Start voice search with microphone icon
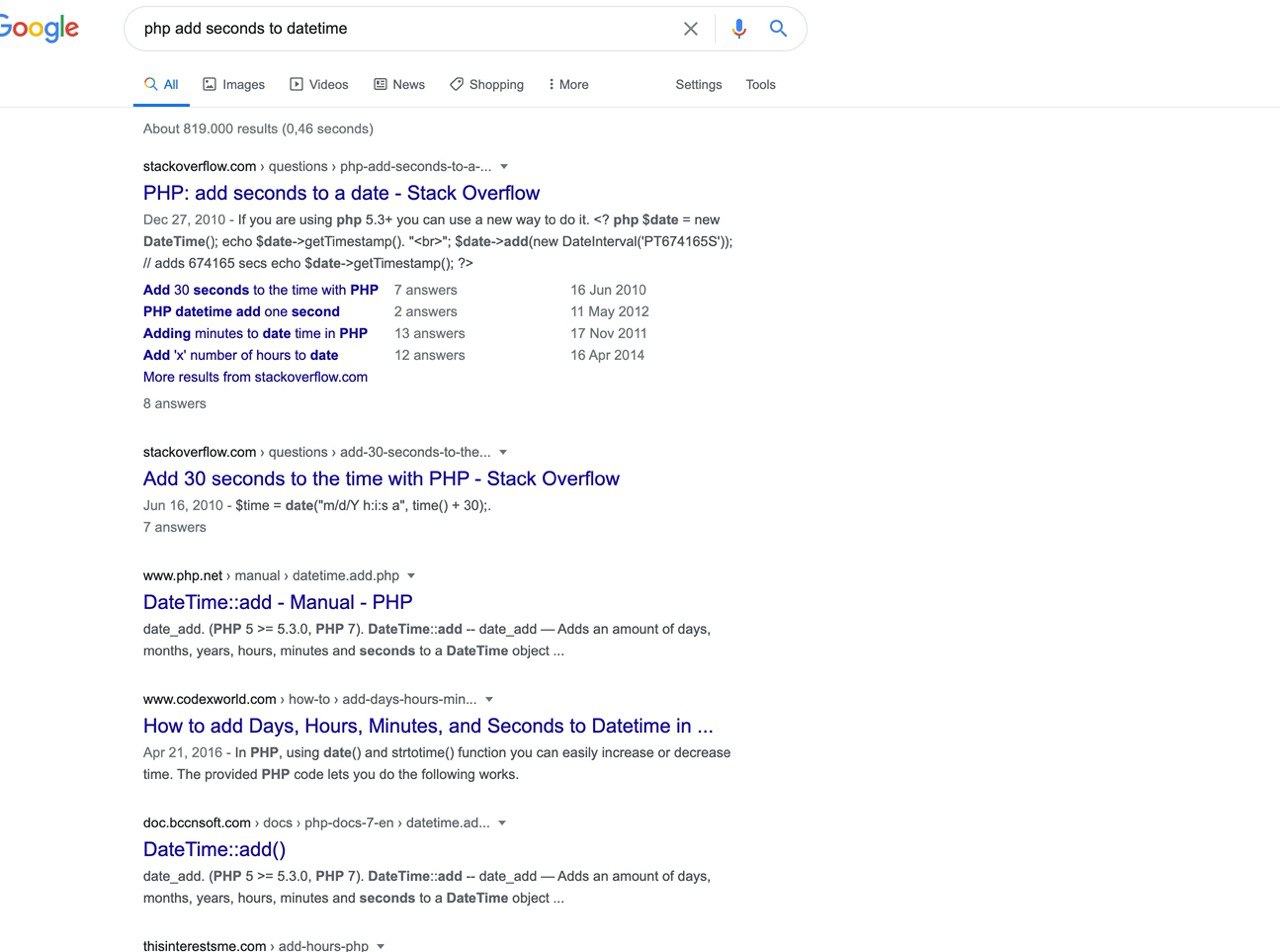 coord(739,29)
